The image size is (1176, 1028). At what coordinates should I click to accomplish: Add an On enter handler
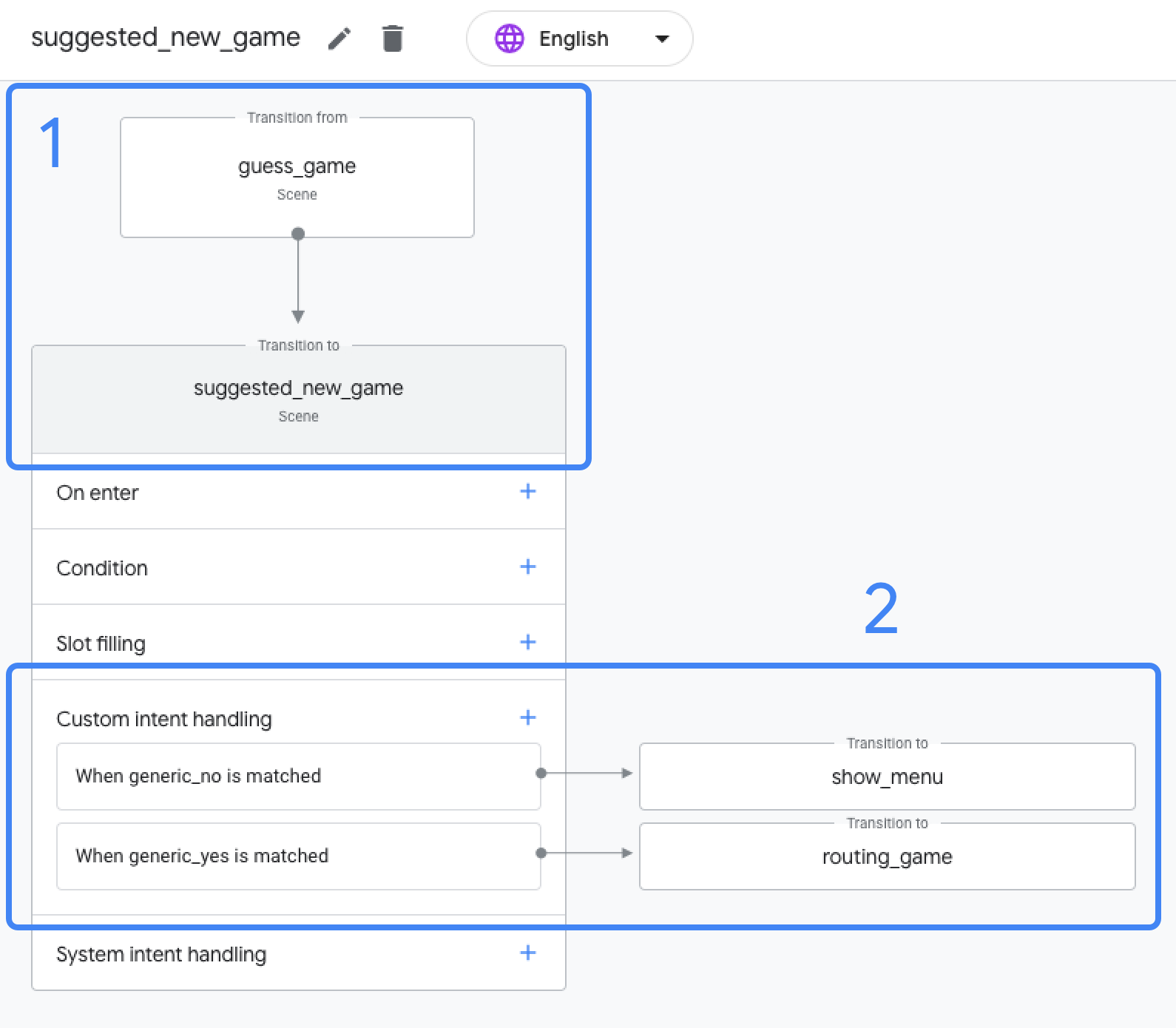pyautogui.click(x=527, y=492)
